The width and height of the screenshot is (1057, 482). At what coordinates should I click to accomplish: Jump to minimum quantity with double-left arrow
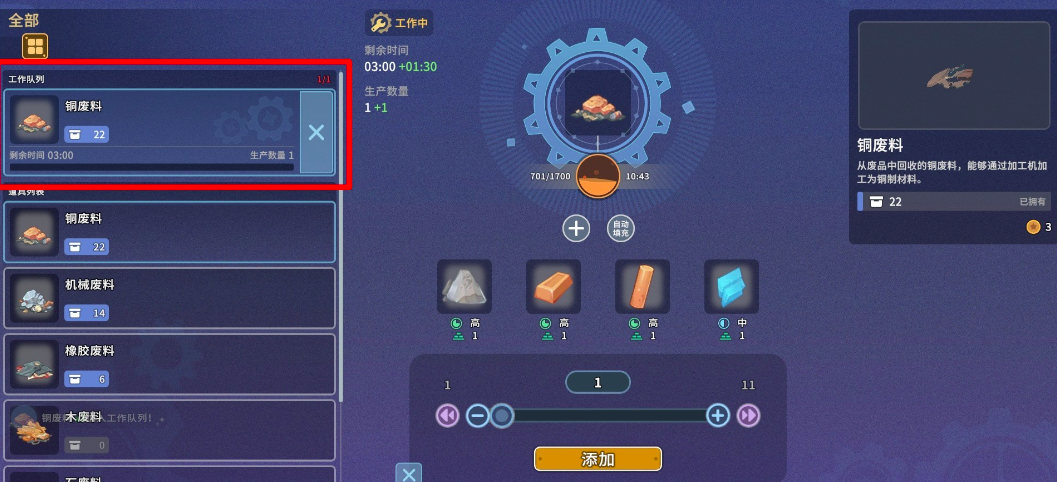tap(448, 415)
